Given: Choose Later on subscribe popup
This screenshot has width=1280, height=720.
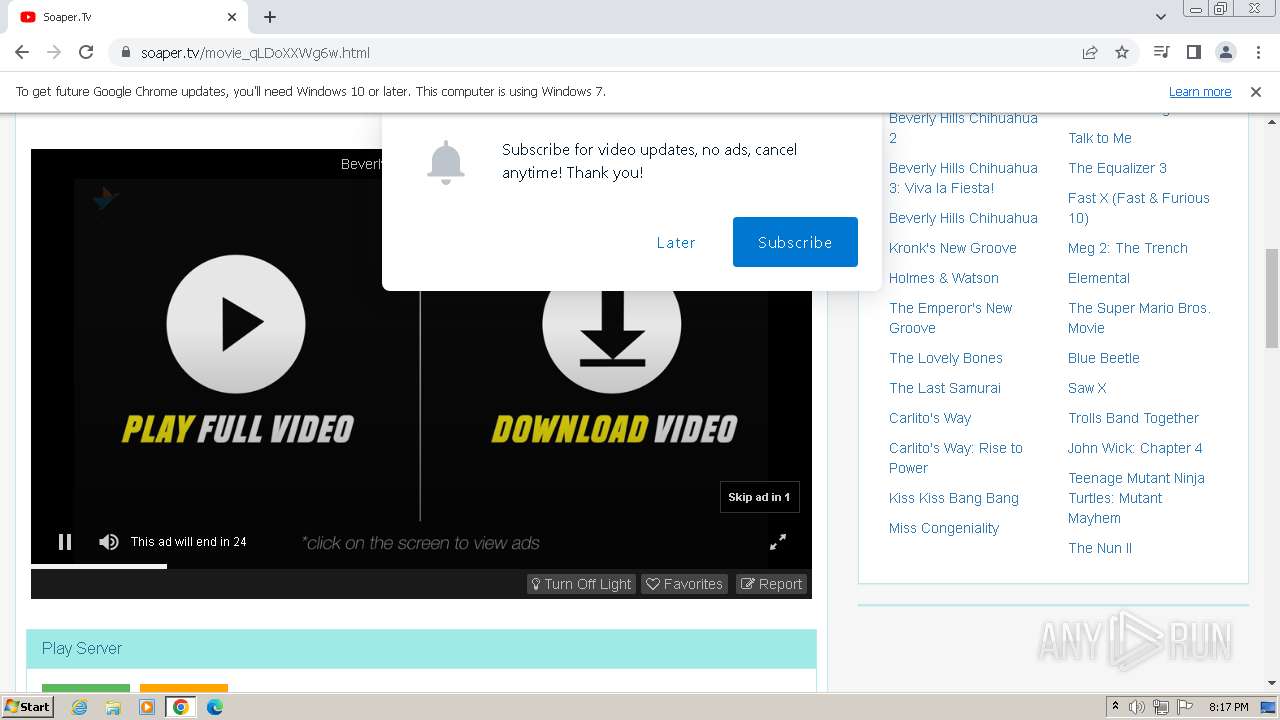Looking at the screenshot, I should [676, 242].
